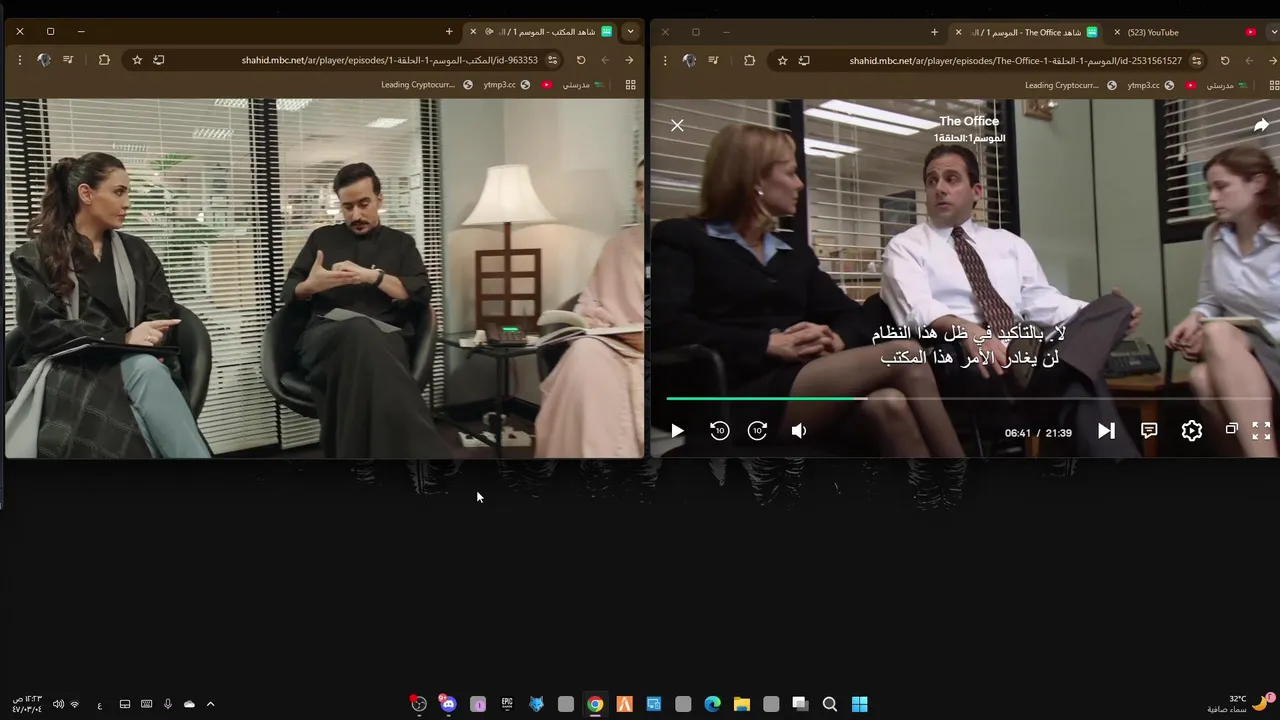Open the مدرستي bookmark in the right window
1280x720 pixels.
tap(1226, 85)
